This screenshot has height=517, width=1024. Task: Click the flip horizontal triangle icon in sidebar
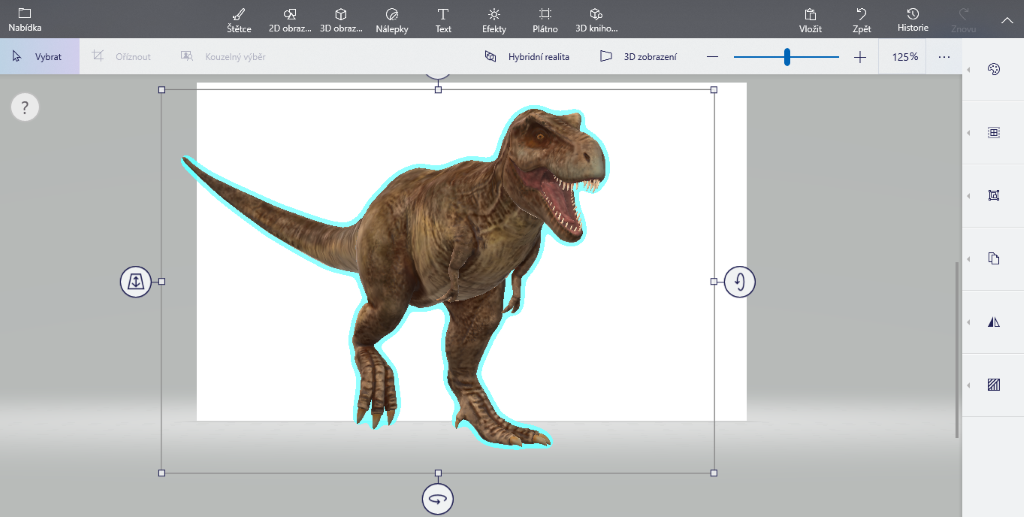993,322
